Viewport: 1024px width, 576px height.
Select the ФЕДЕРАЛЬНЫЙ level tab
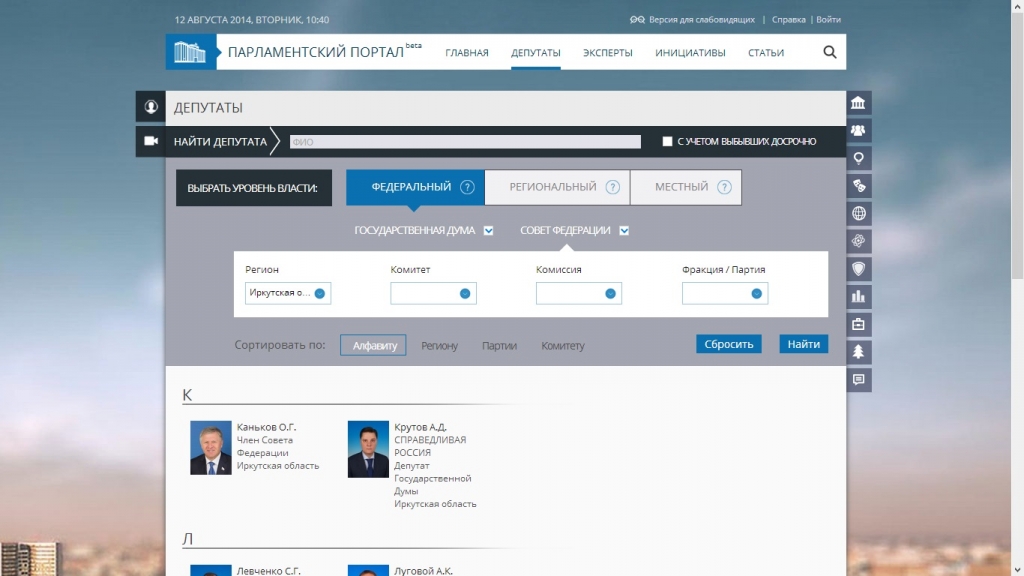coord(415,187)
